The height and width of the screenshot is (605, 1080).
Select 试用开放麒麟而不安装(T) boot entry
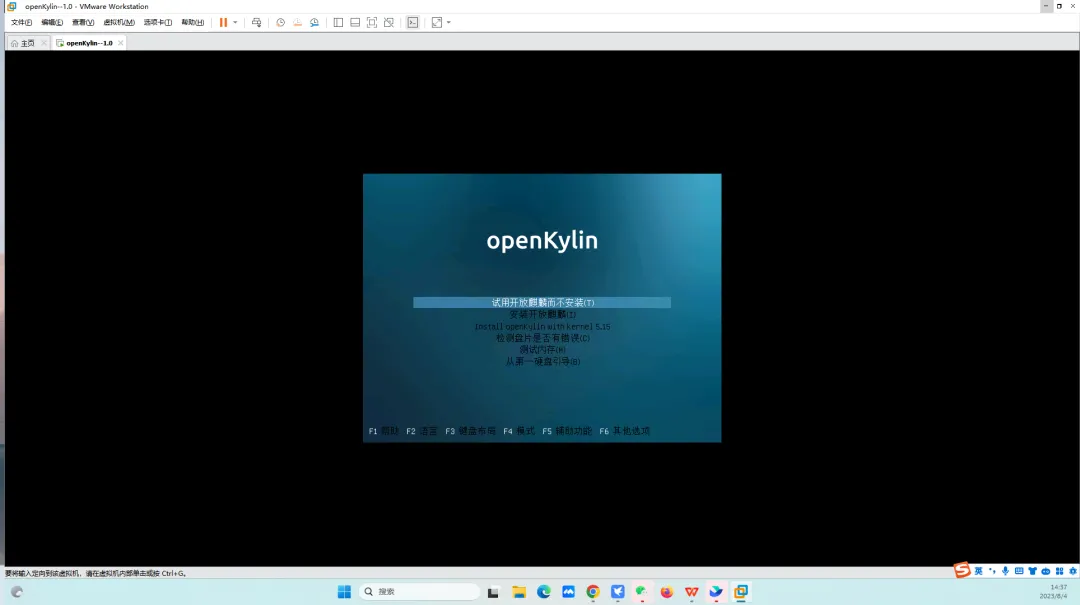(x=542, y=302)
